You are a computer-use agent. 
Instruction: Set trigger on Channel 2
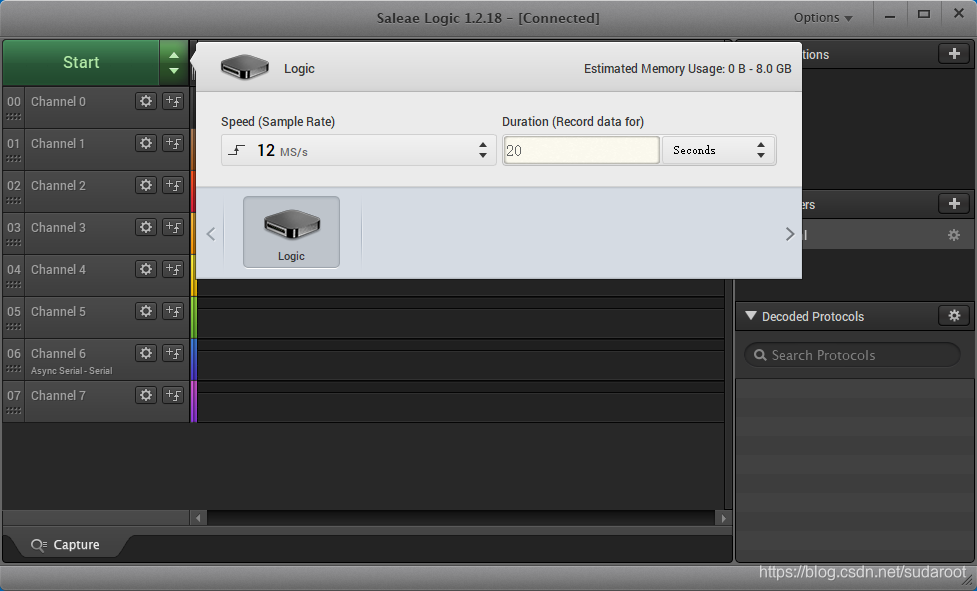[x=173, y=185]
